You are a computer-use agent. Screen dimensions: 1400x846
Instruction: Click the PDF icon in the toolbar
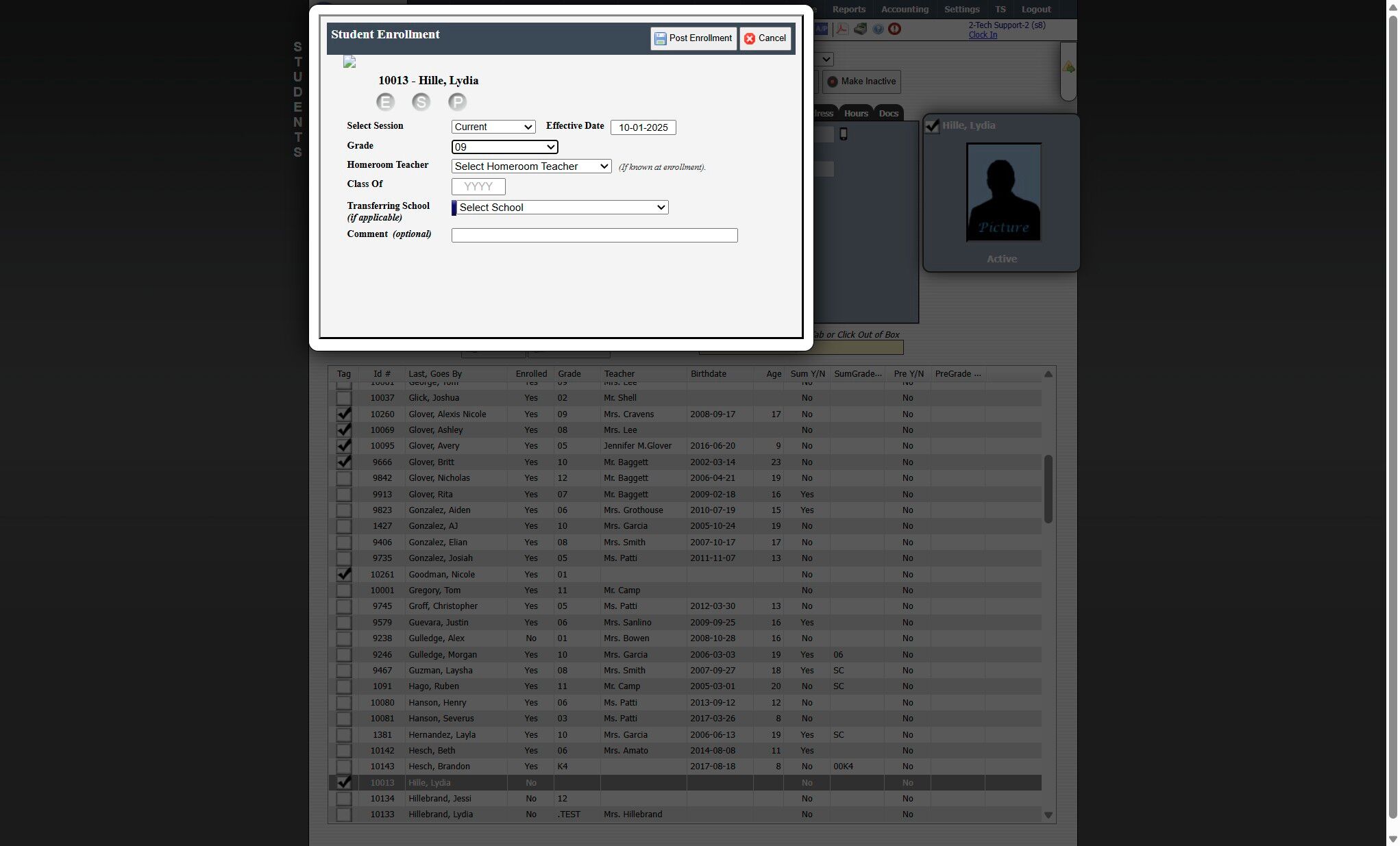(x=842, y=29)
